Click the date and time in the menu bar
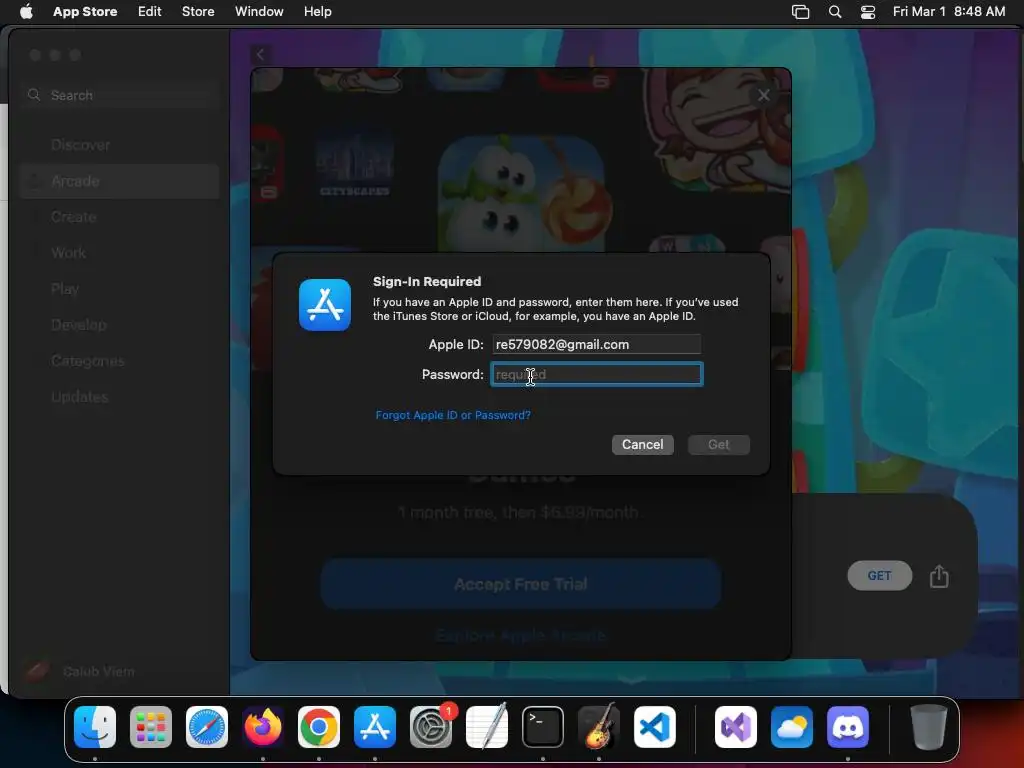This screenshot has width=1024, height=768. 949,11
